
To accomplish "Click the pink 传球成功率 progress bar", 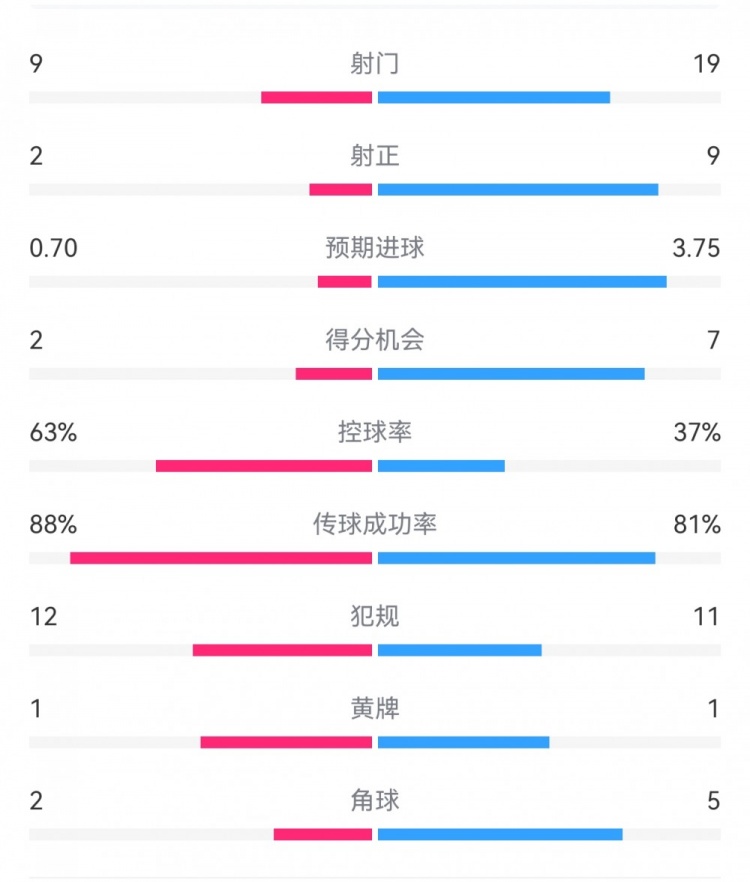I will coord(221,558).
